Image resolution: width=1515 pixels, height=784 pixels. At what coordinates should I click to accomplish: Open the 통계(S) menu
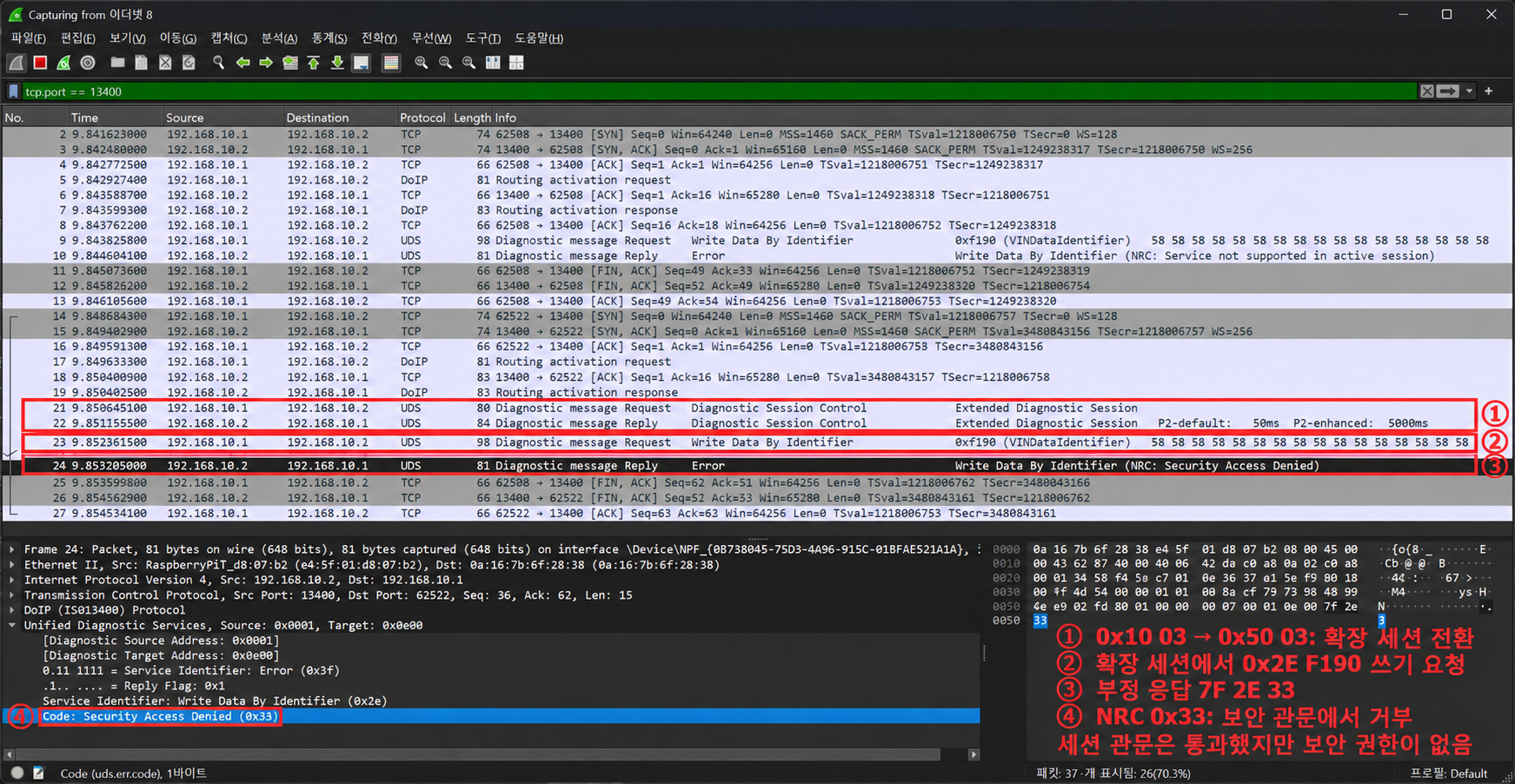point(329,38)
